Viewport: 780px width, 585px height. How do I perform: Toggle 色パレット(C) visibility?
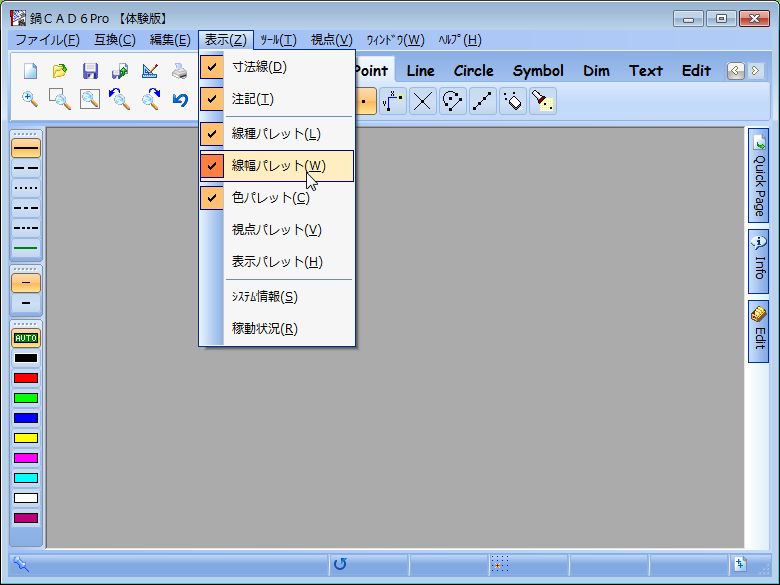coord(277,198)
